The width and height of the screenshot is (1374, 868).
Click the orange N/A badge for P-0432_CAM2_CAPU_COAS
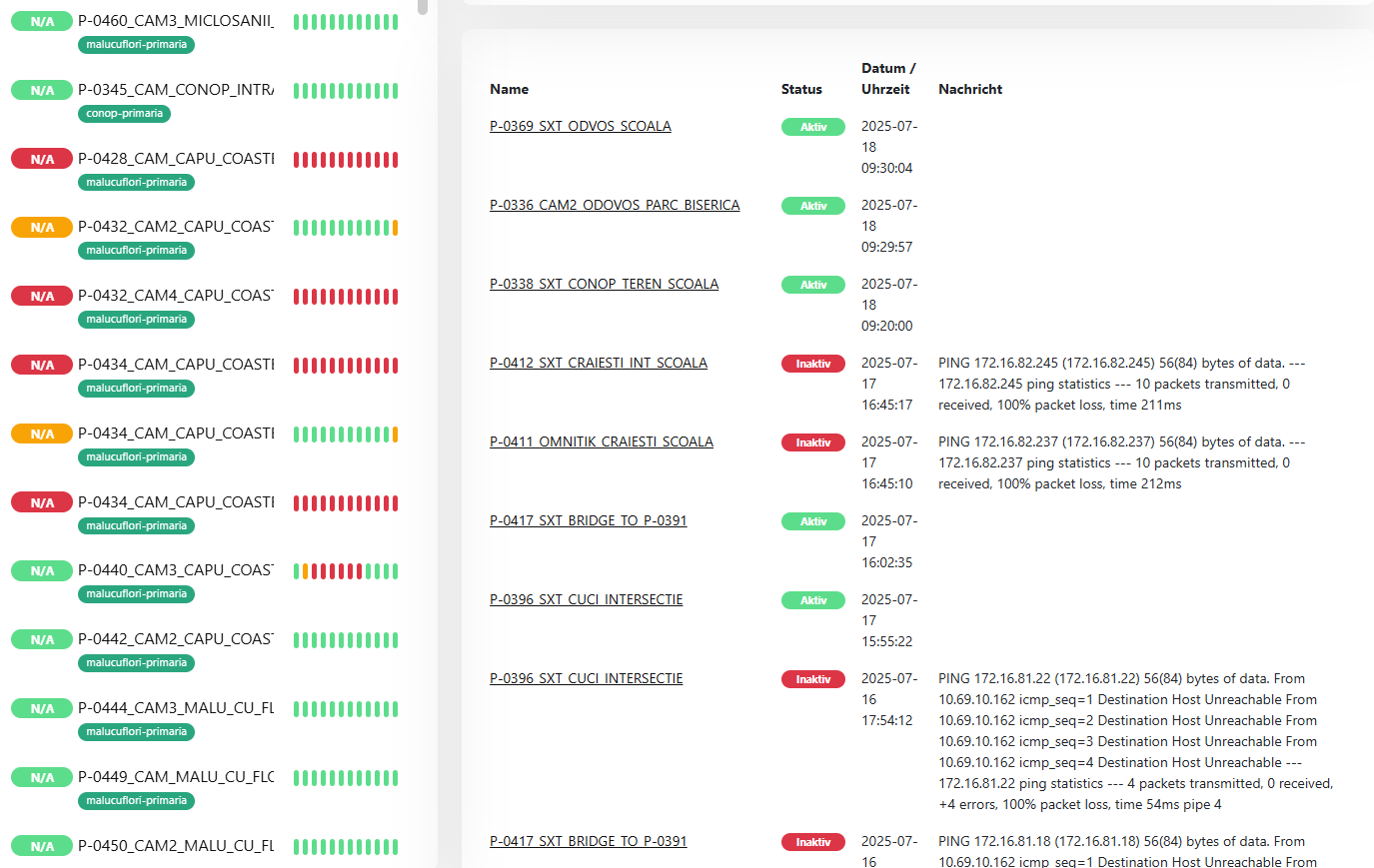[x=42, y=228]
